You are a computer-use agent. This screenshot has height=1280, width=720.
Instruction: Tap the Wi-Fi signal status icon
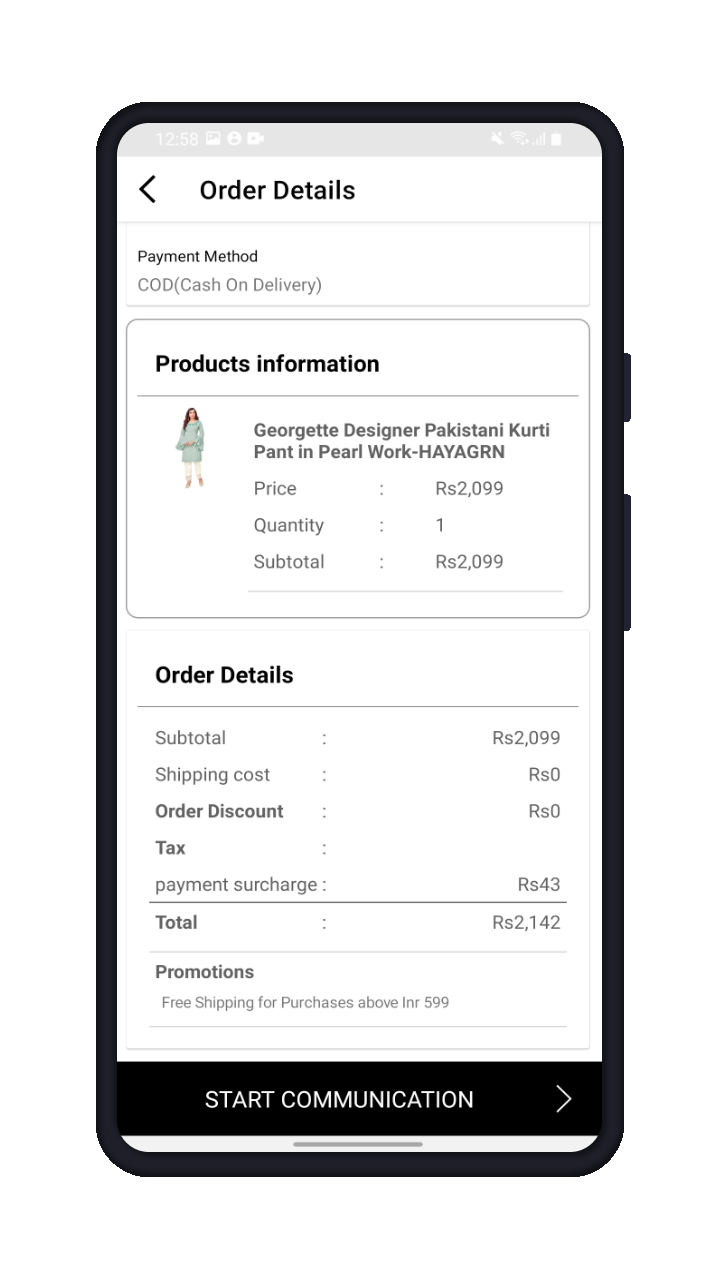pos(519,139)
